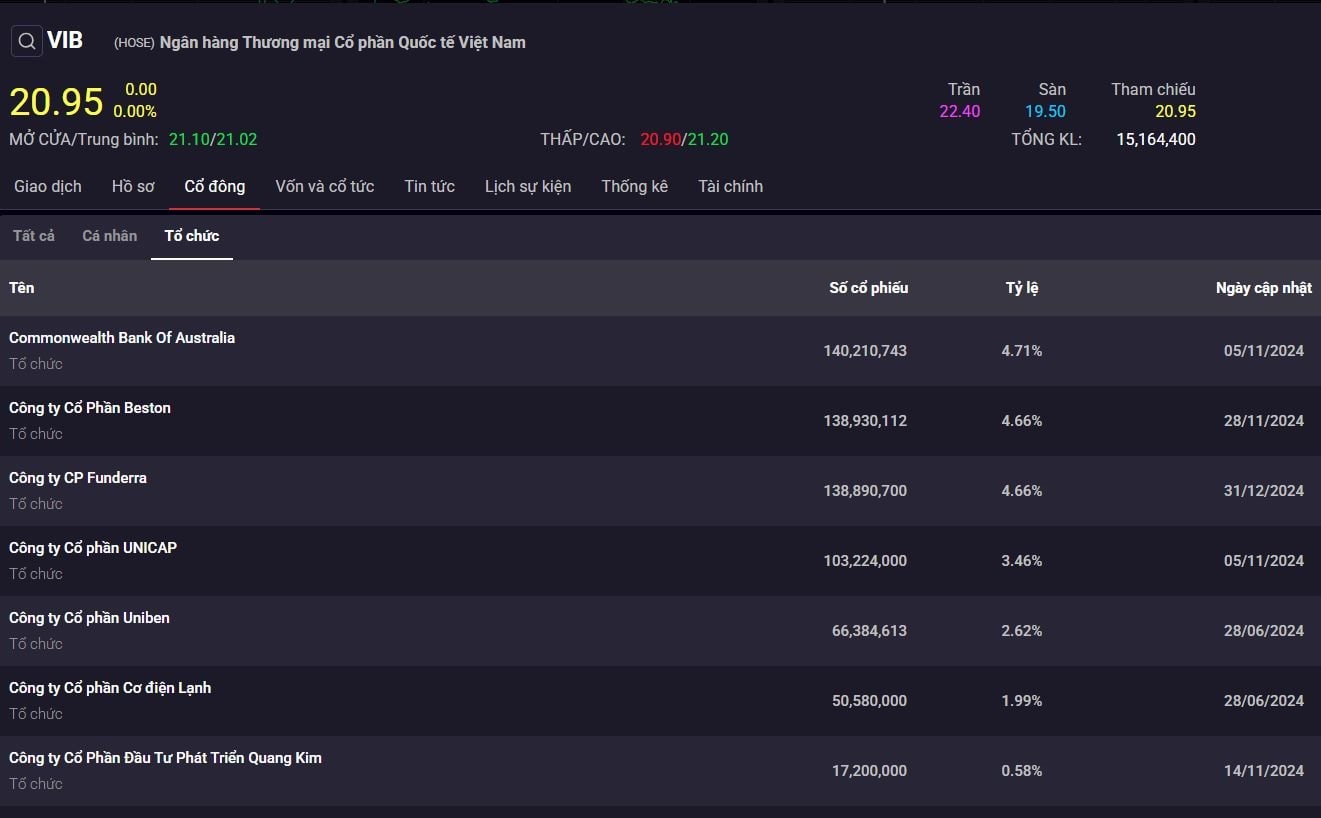
Task: Click the Tỷ lệ column header
Action: point(1022,288)
